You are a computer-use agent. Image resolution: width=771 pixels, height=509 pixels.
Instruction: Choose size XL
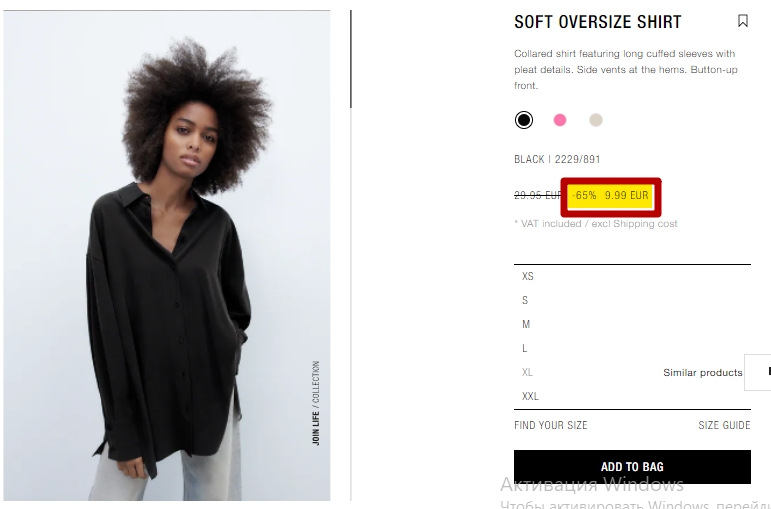coord(527,372)
